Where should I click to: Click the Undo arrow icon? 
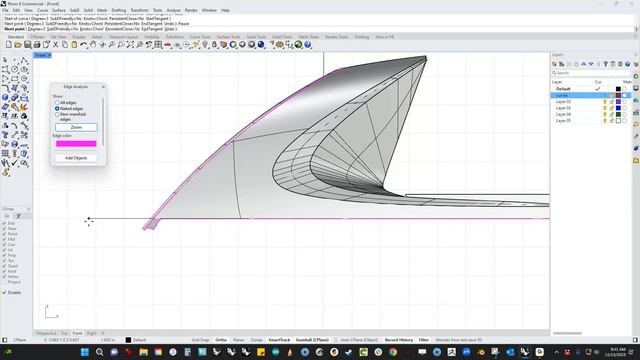point(84,44)
